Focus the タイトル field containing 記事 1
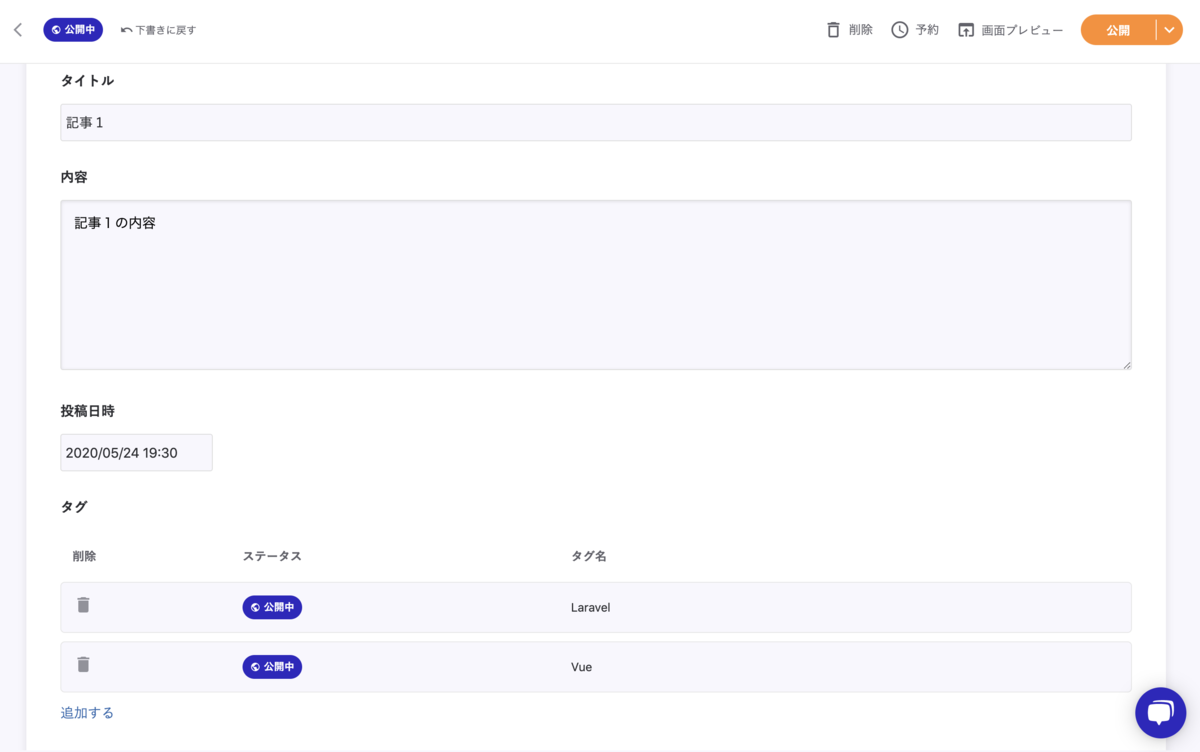 tap(596, 122)
